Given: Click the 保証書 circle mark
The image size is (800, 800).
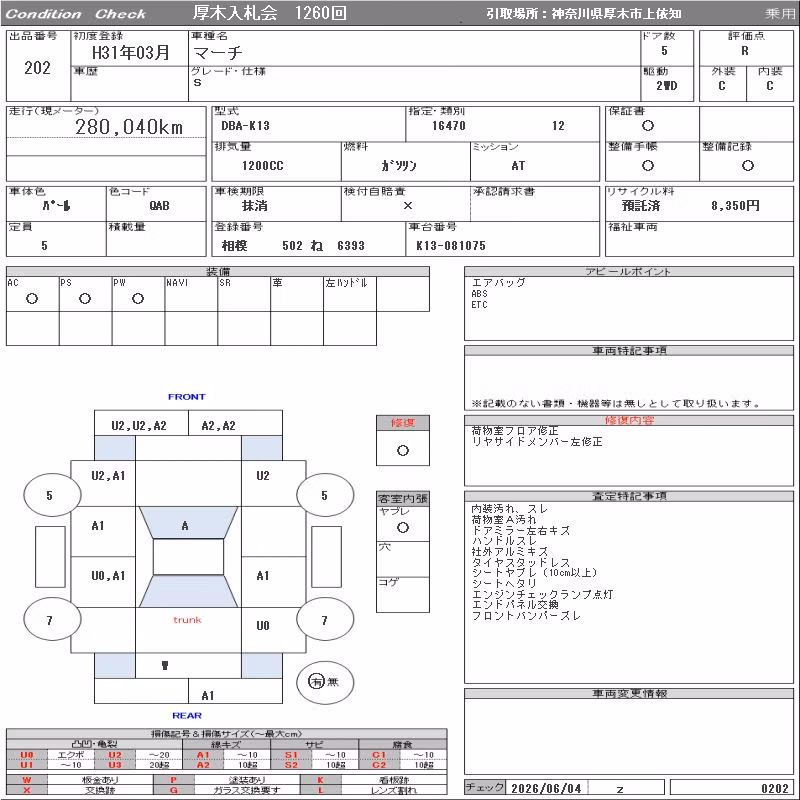Looking at the screenshot, I should 648,126.
